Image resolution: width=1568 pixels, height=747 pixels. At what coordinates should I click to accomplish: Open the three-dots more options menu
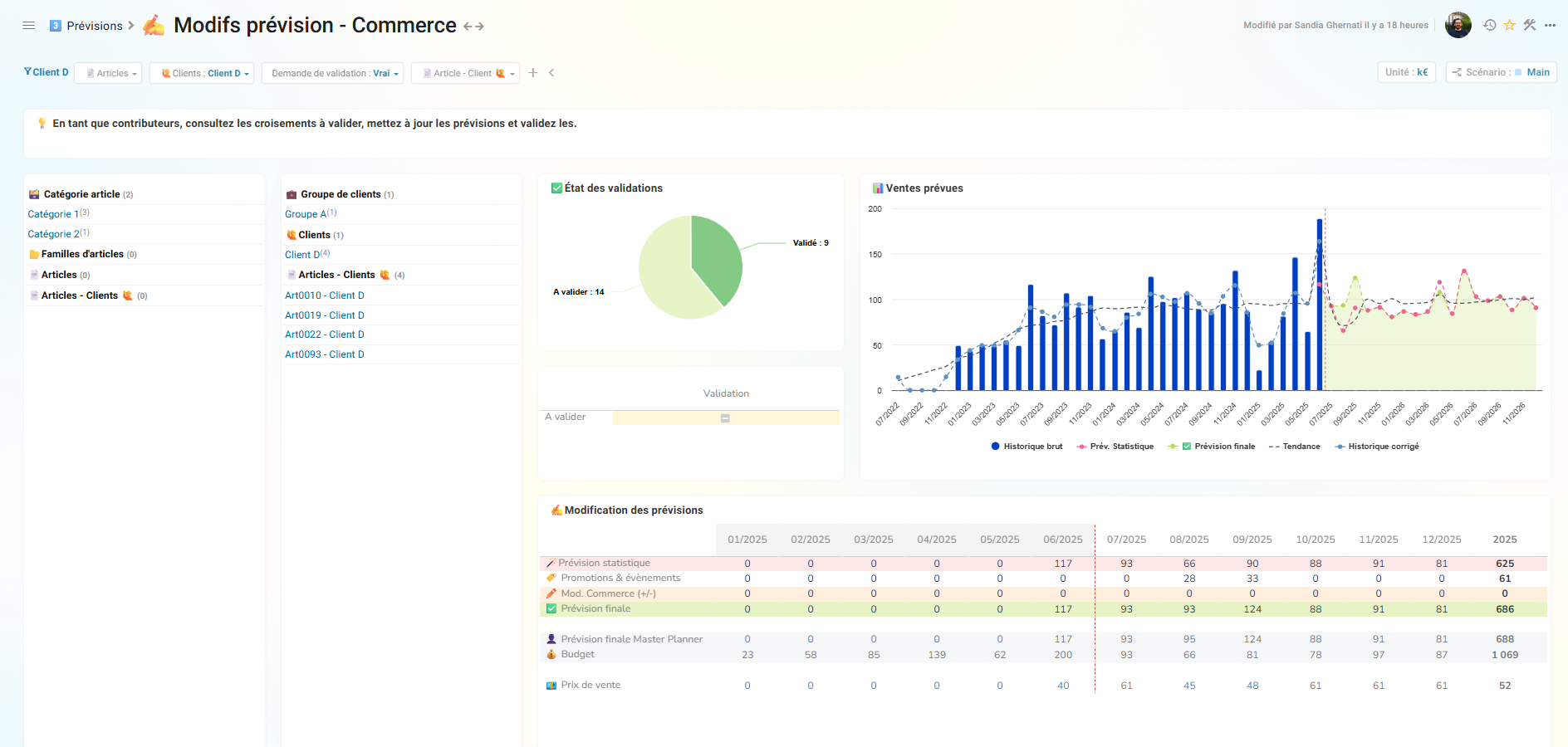pos(1550,26)
